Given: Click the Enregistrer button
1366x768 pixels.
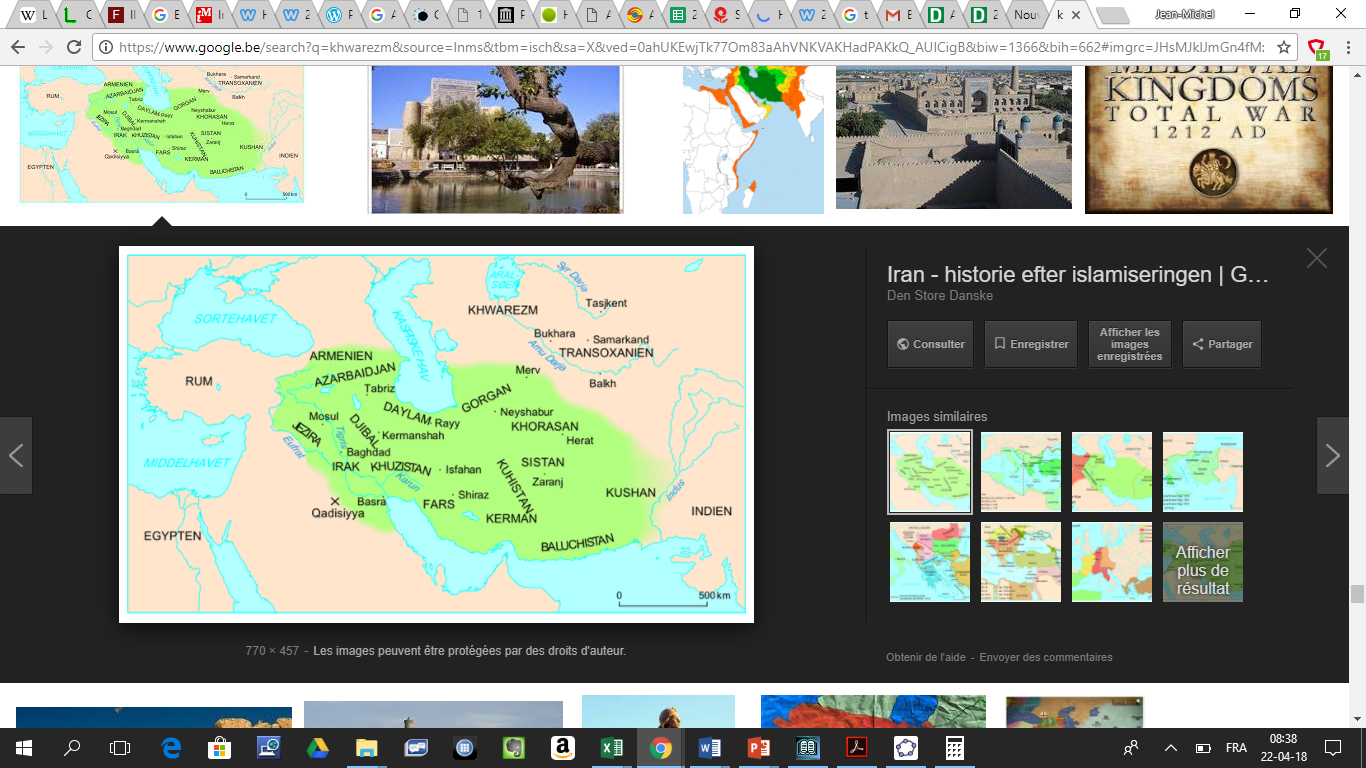Looking at the screenshot, I should [1030, 344].
